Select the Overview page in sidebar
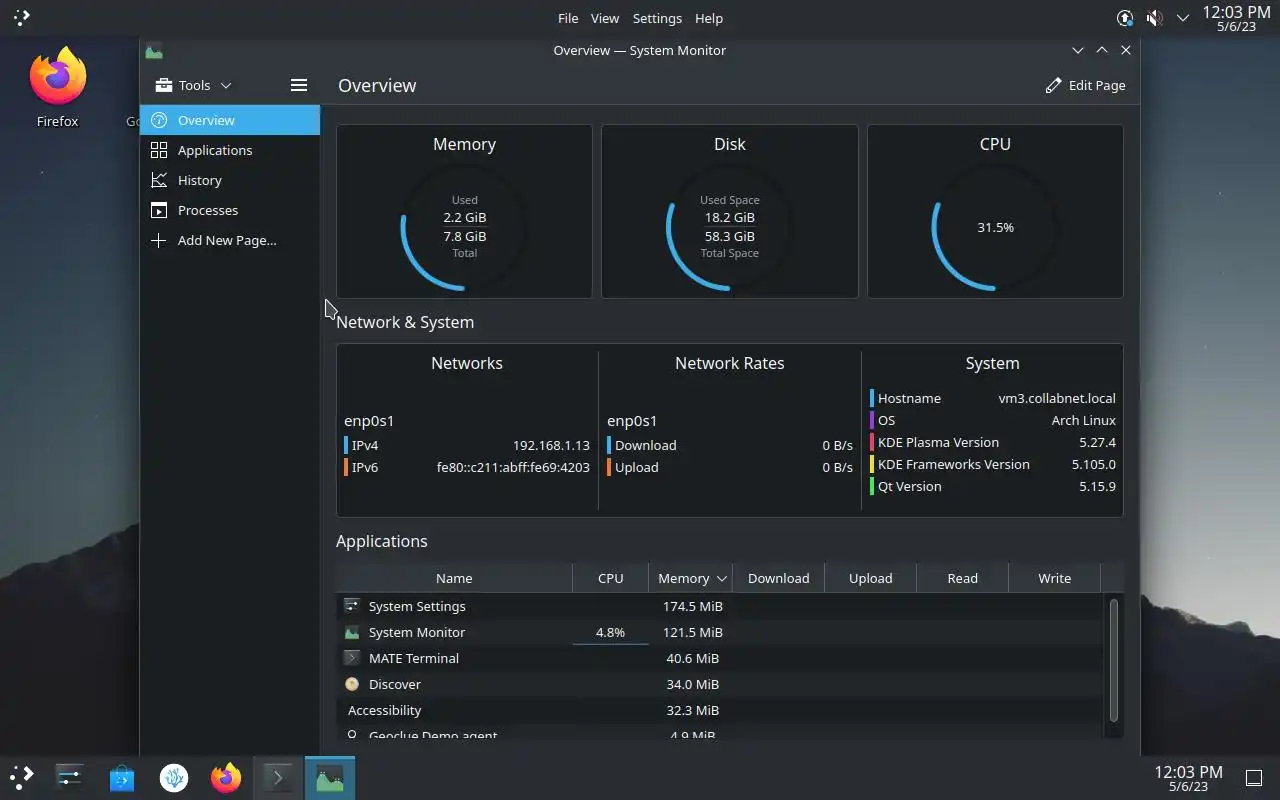 [230, 120]
